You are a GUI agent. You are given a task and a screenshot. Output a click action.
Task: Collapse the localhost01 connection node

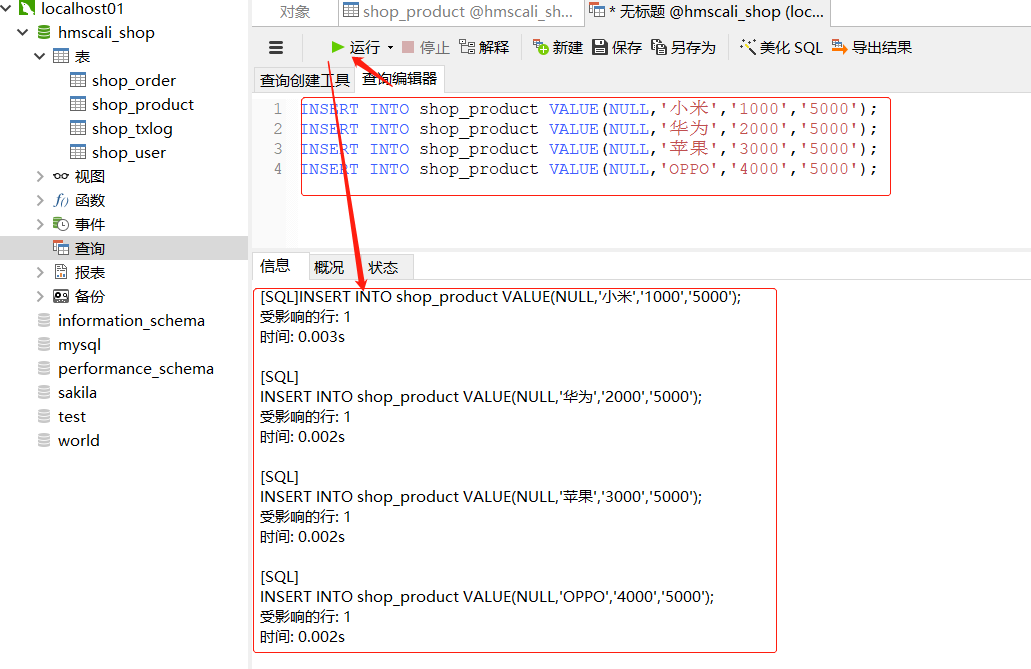[6, 9]
